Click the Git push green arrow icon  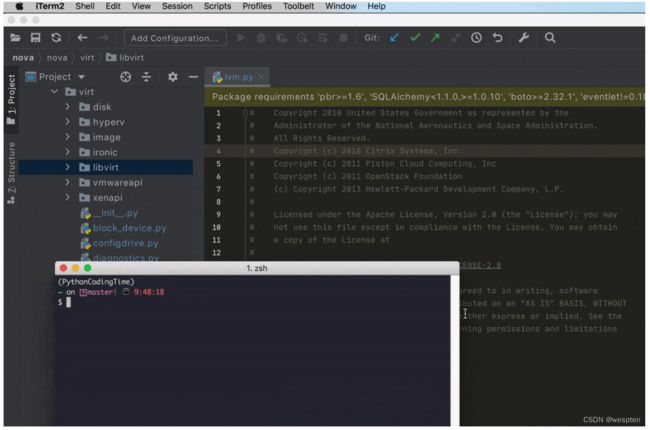(x=435, y=38)
